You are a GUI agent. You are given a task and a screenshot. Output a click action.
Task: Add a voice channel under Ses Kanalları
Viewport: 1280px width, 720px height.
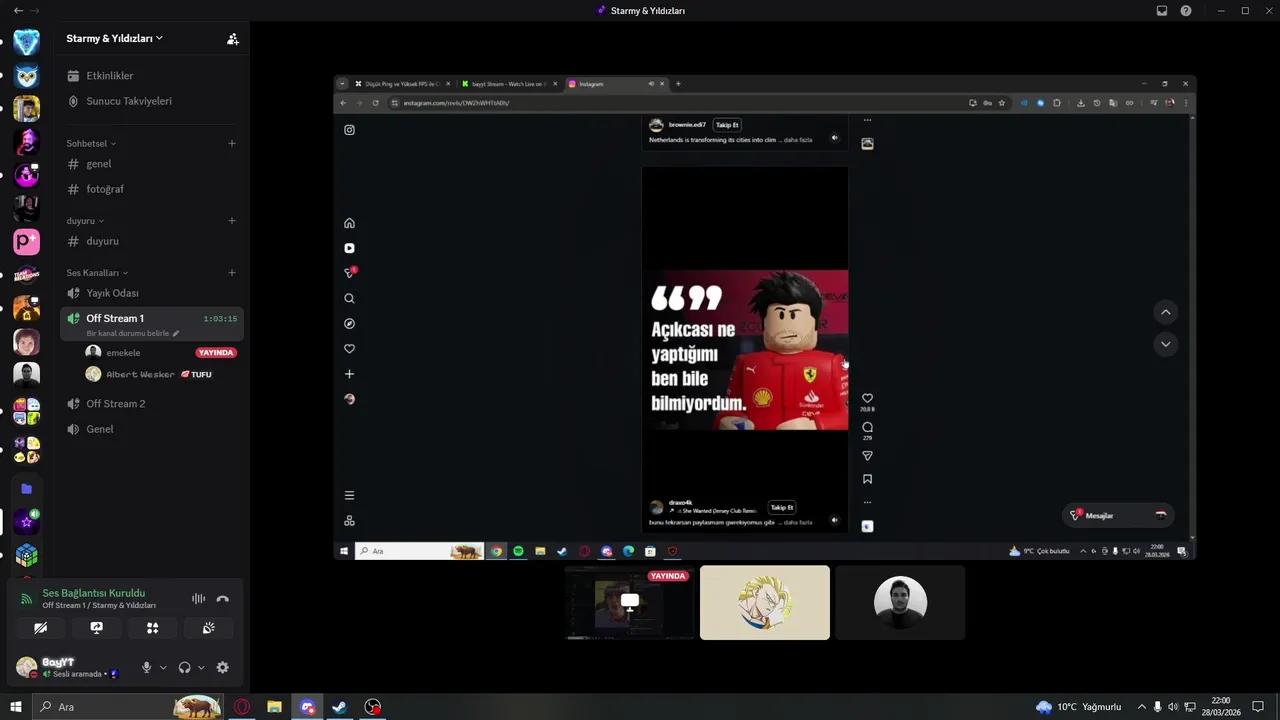(x=232, y=273)
